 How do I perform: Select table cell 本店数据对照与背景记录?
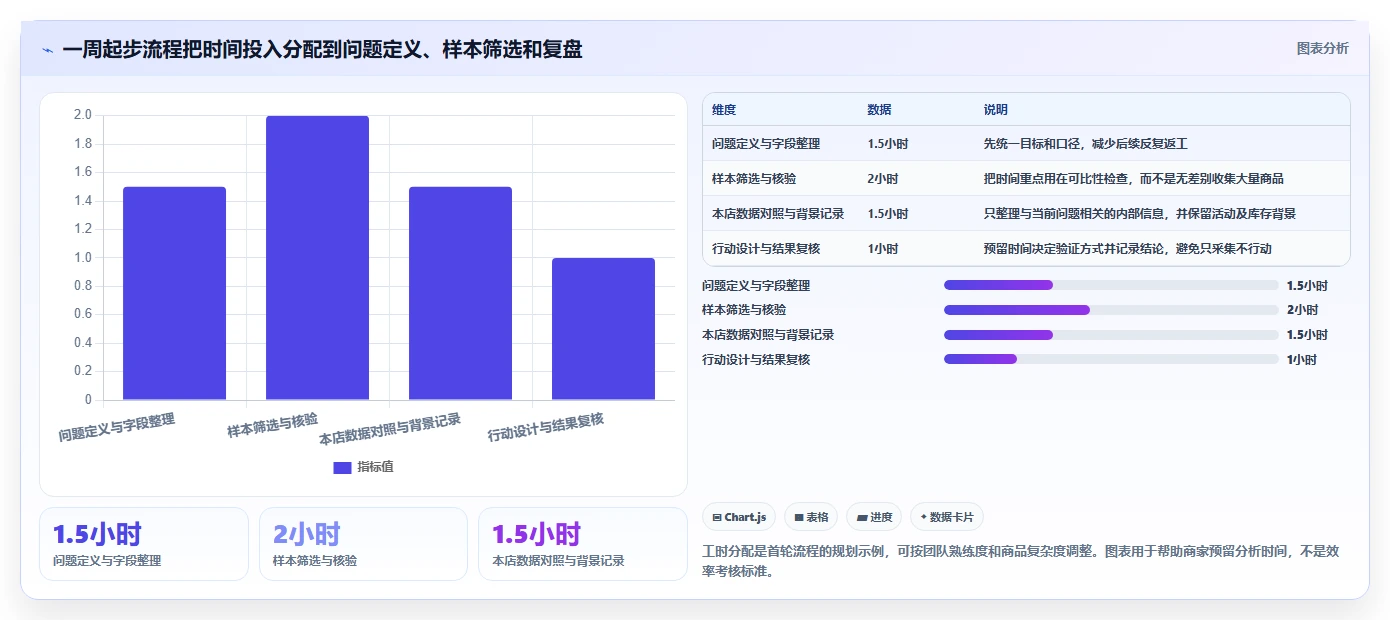tap(778, 214)
